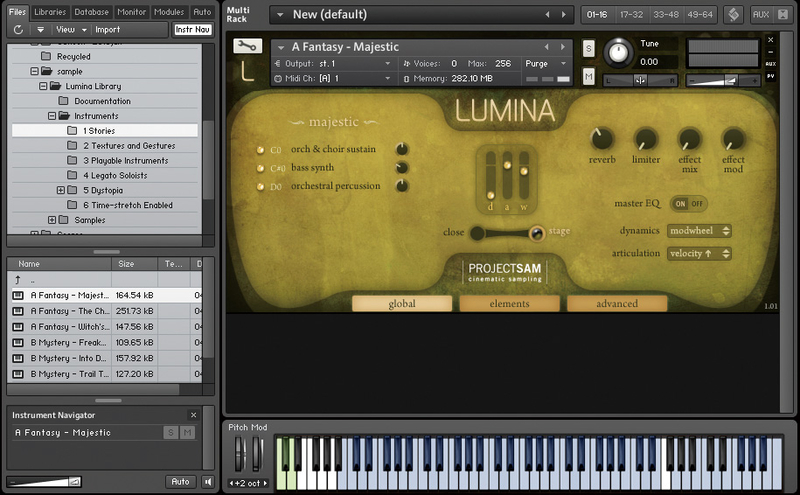Select next multi with right arrow beside New (default)
Screen dimensions: 800x495
[x=564, y=15]
